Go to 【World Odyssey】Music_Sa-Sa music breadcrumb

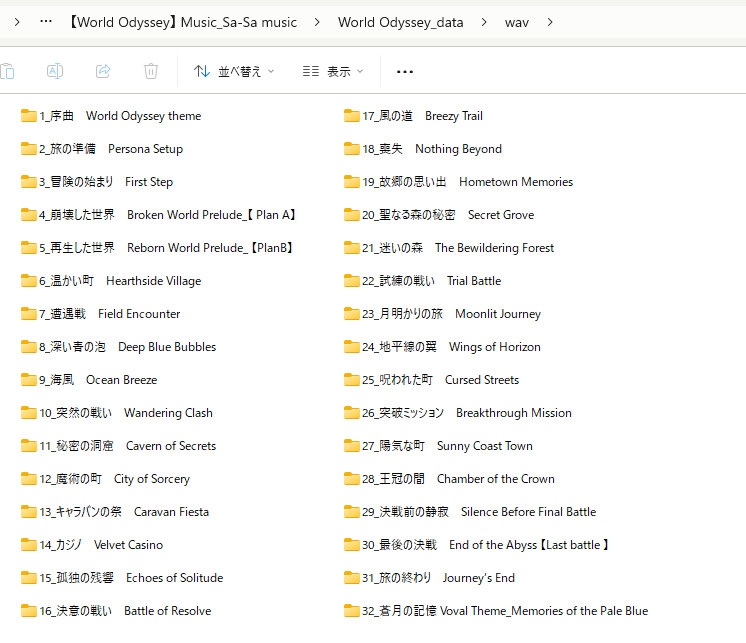[182, 22]
